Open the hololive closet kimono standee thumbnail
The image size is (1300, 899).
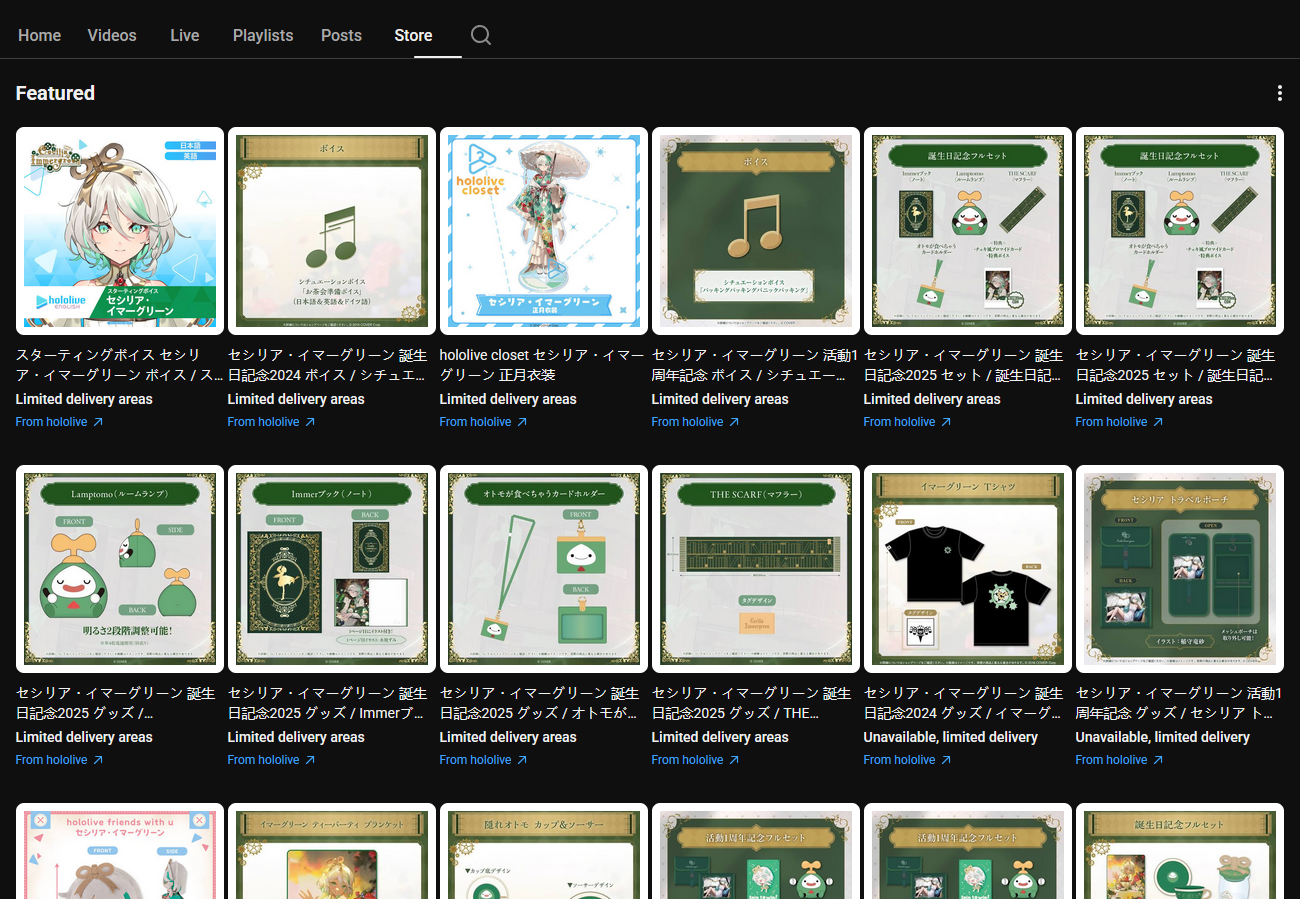(x=544, y=231)
